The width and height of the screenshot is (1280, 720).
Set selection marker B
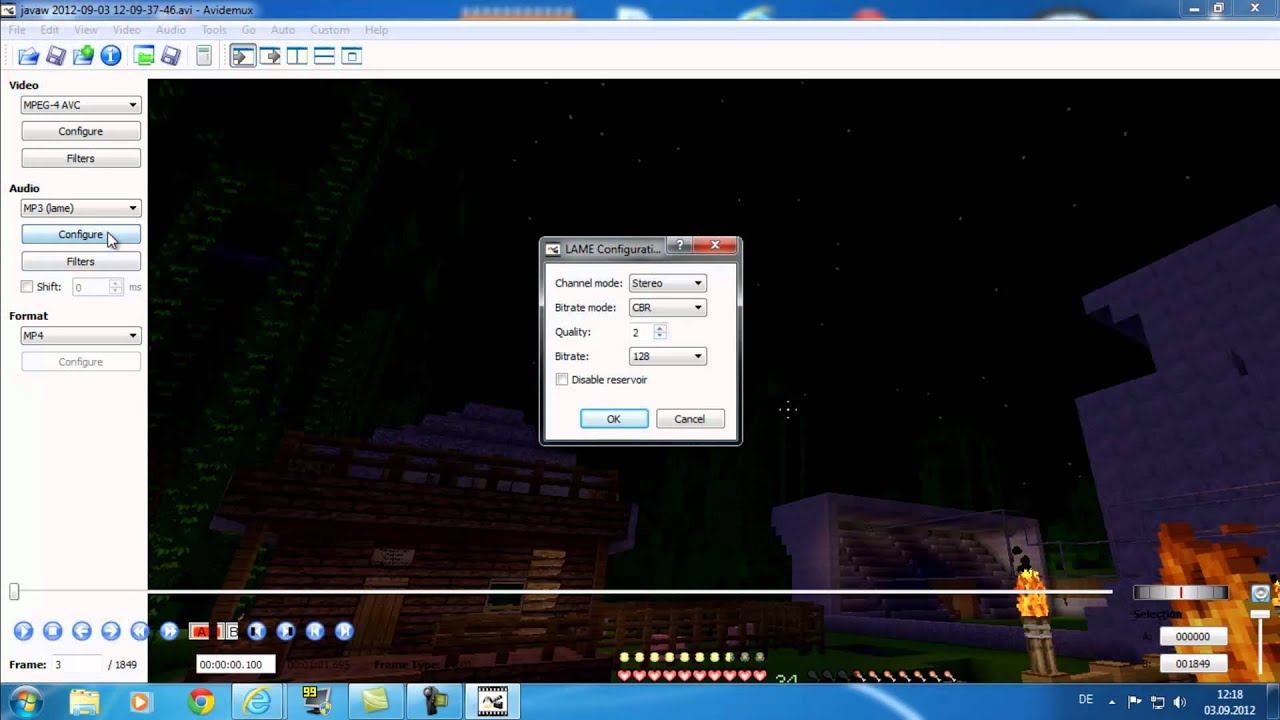[x=228, y=631]
